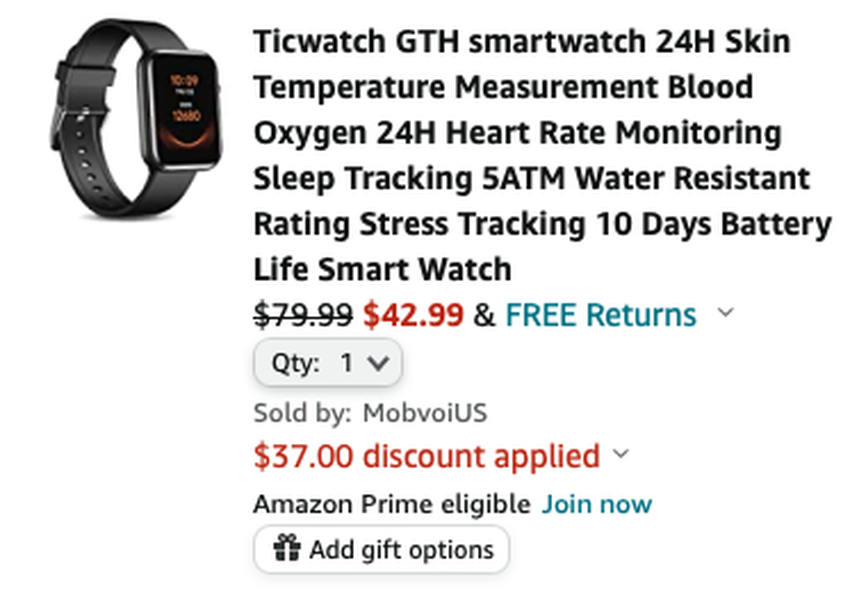Screen dimensions: 850x595
Task: Click the Qty label text
Action: point(295,363)
